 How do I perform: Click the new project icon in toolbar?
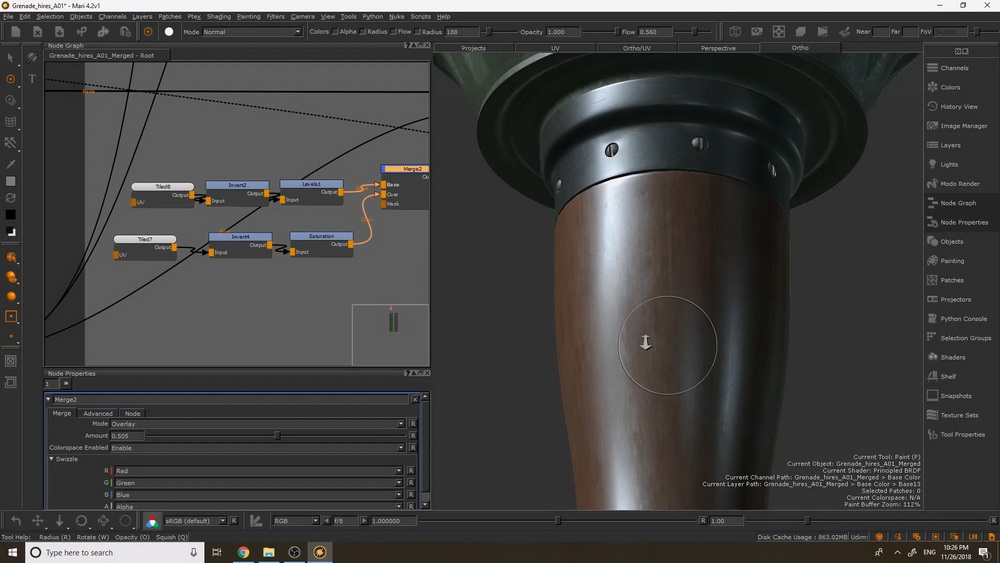pyautogui.click(x=16, y=31)
